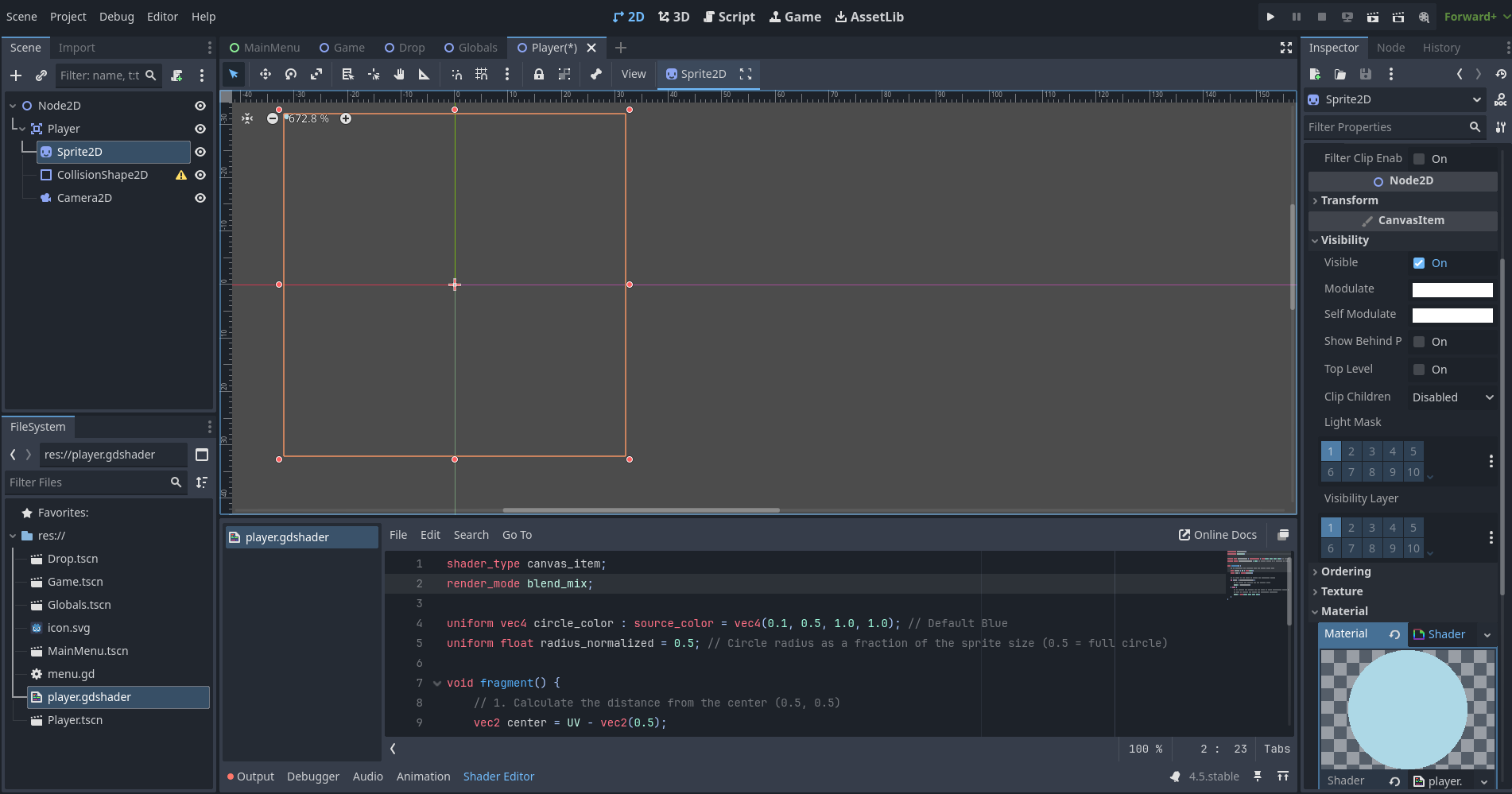
Task: Expand the Ordering section in Inspector
Action: pyautogui.click(x=1346, y=571)
